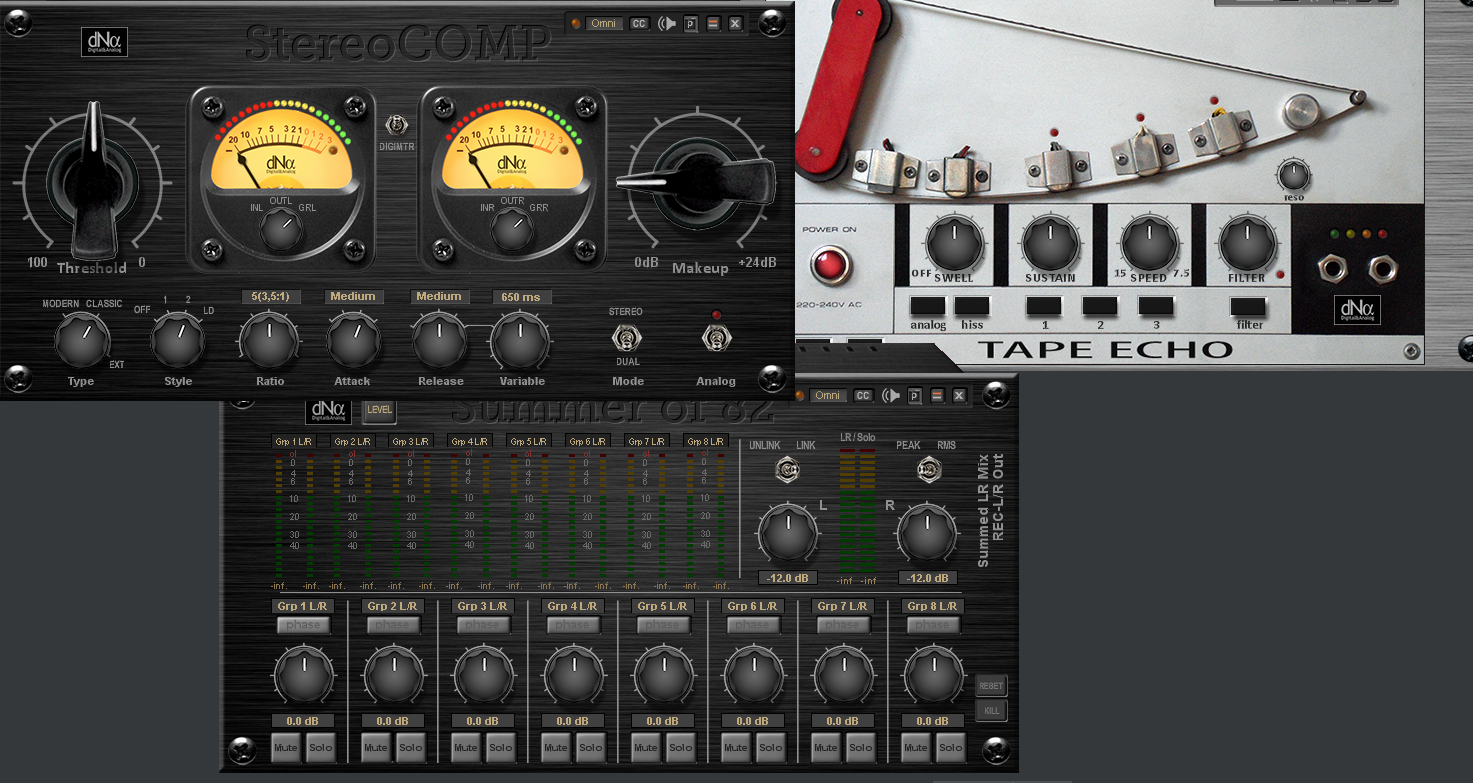Click the dNa logo on Tape Echo
The width and height of the screenshot is (1473, 783).
pyautogui.click(x=1357, y=310)
